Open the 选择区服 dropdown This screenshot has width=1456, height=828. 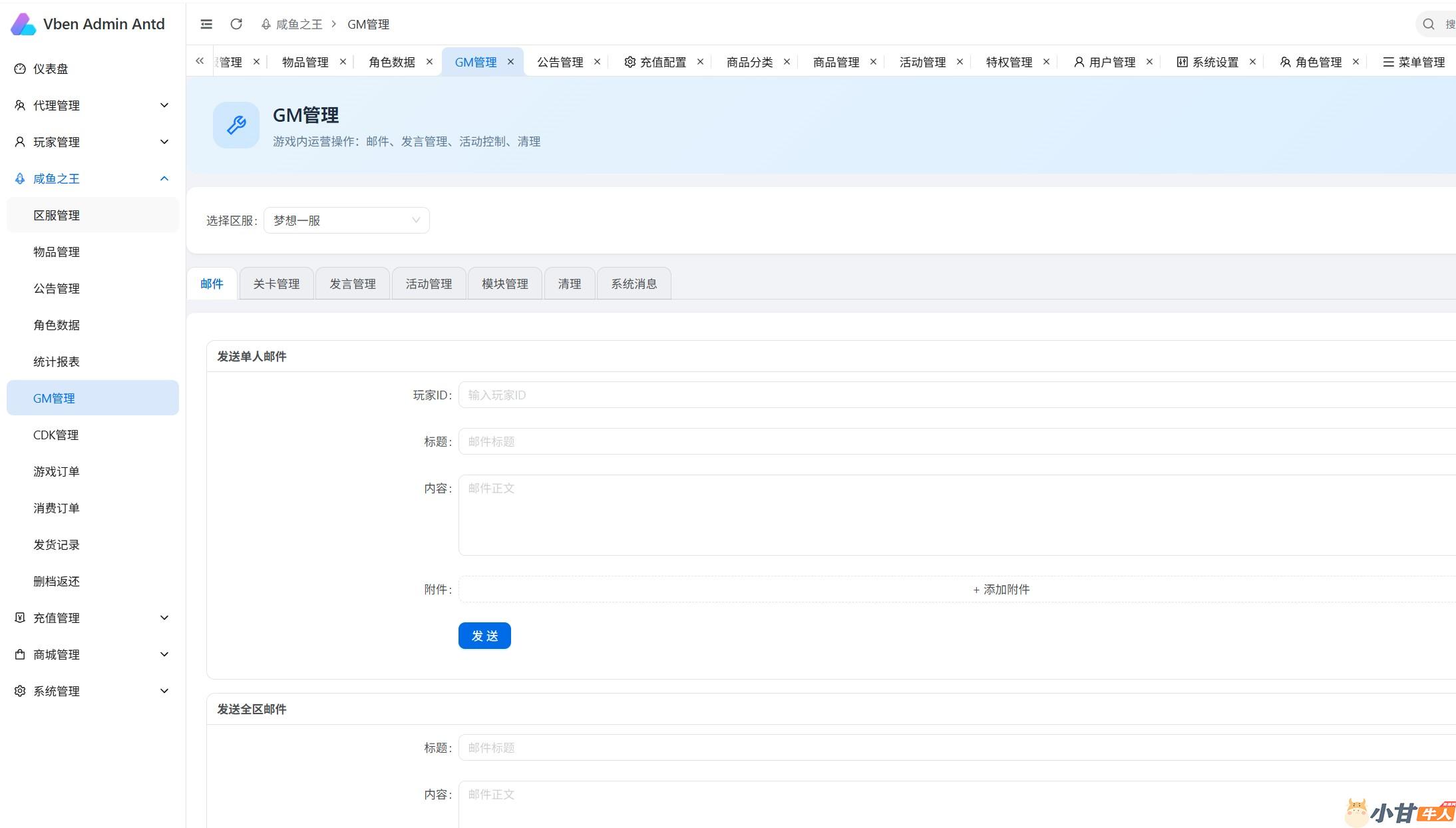347,220
